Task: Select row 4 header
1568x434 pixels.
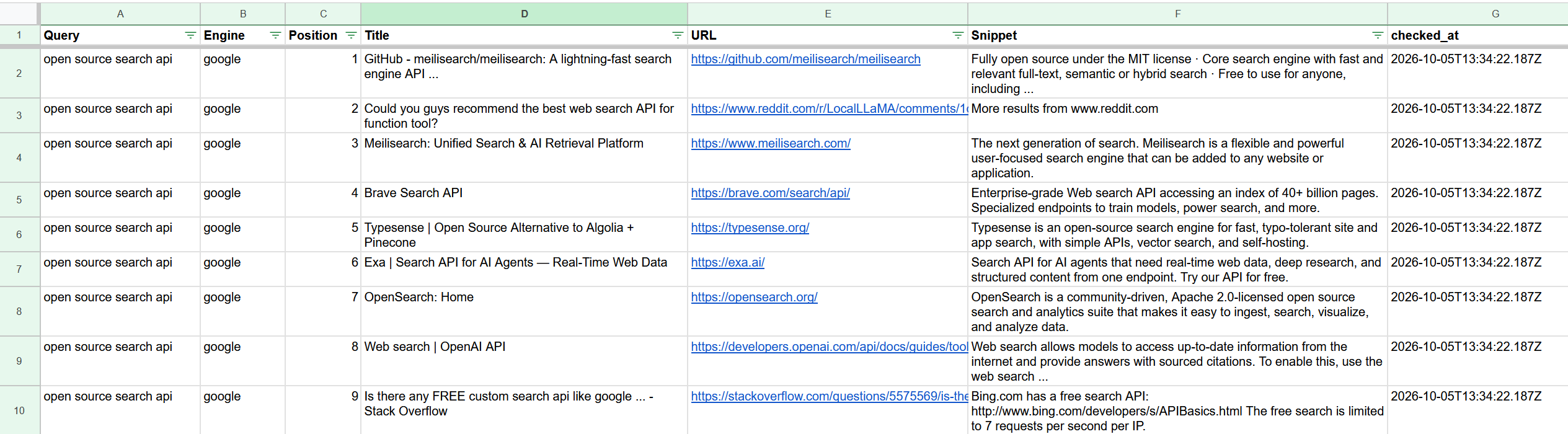Action: point(19,157)
